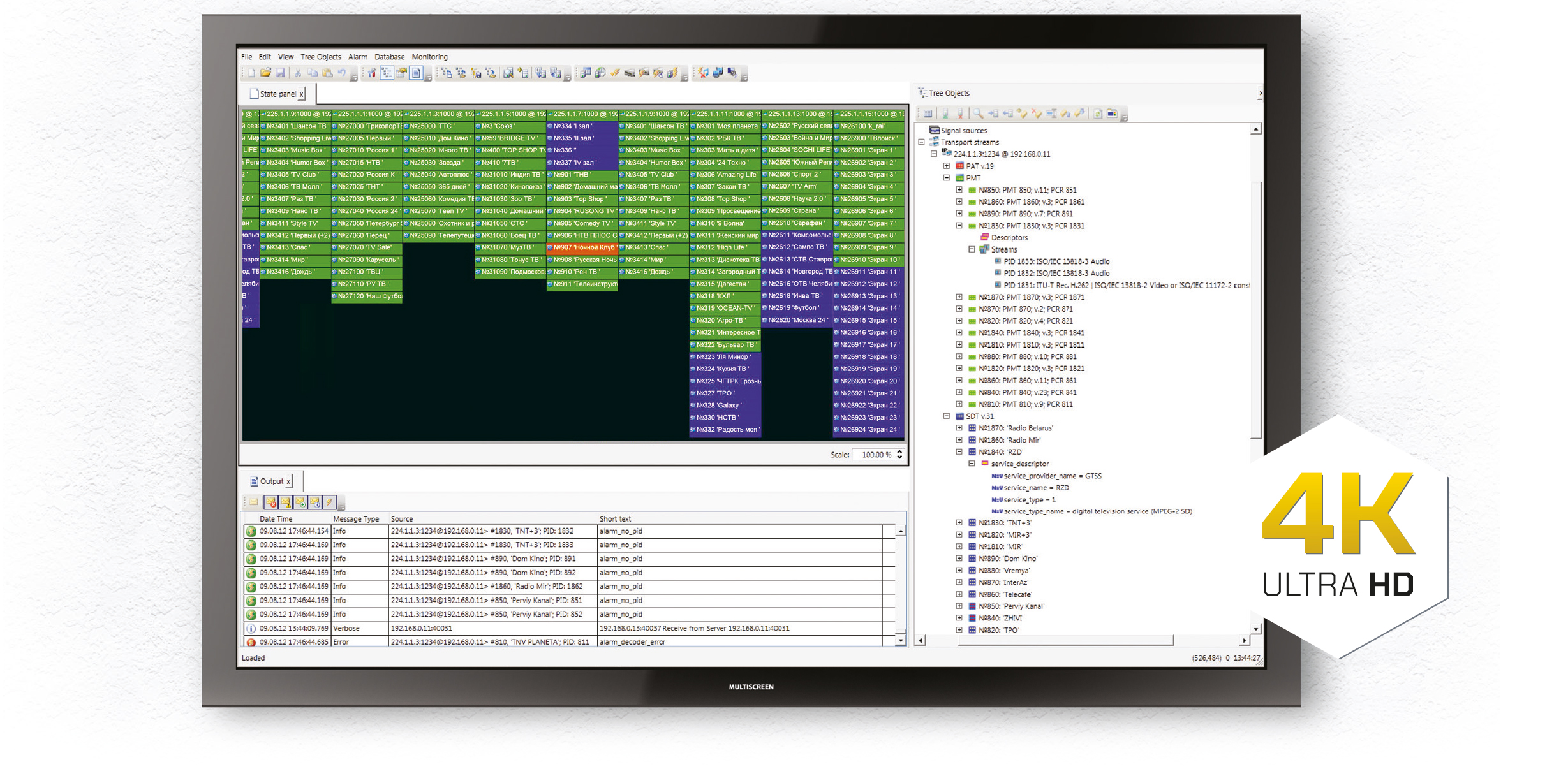Toggle the Tree Objects panel toolbar button

coord(387,73)
